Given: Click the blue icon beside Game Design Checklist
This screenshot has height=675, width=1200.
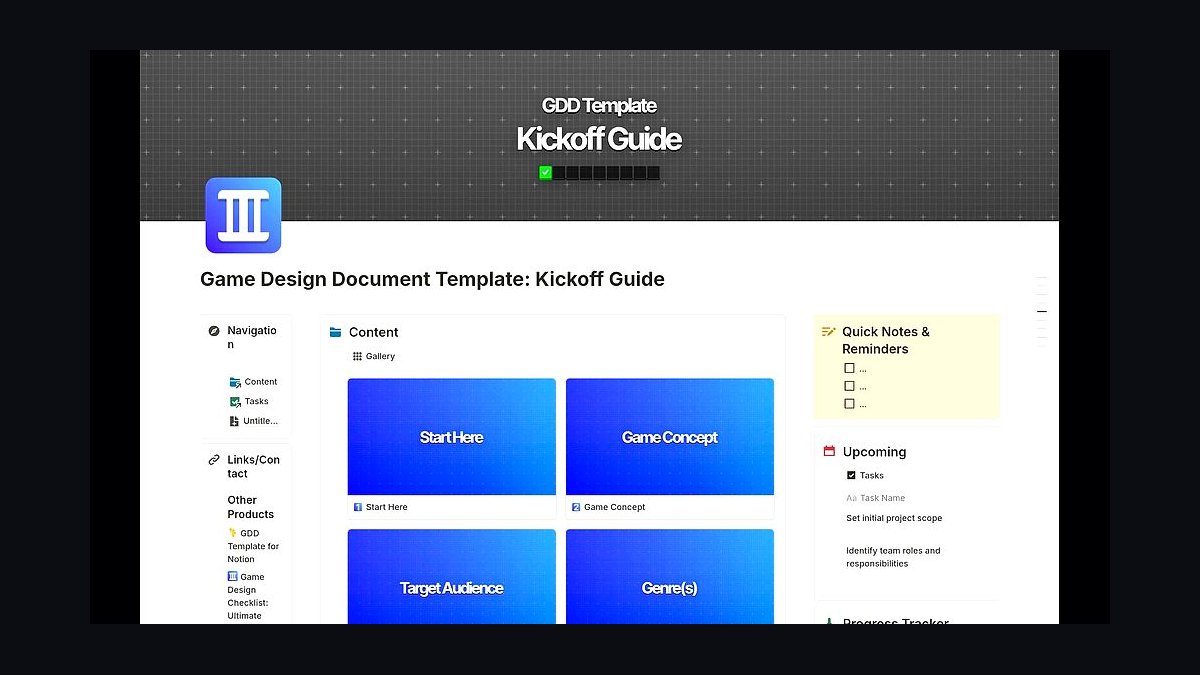Looking at the screenshot, I should 233,577.
